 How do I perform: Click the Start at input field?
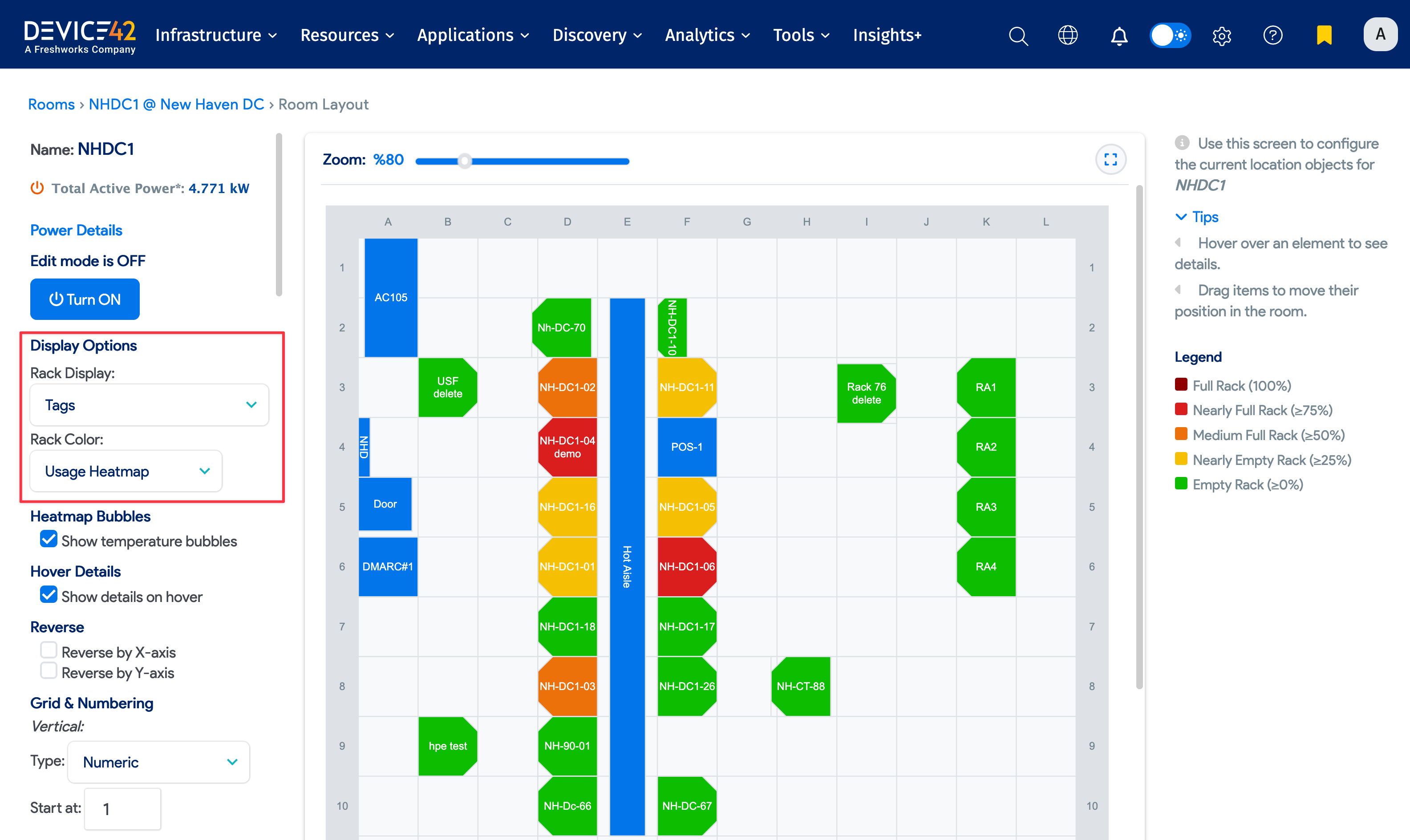pyautogui.click(x=122, y=809)
